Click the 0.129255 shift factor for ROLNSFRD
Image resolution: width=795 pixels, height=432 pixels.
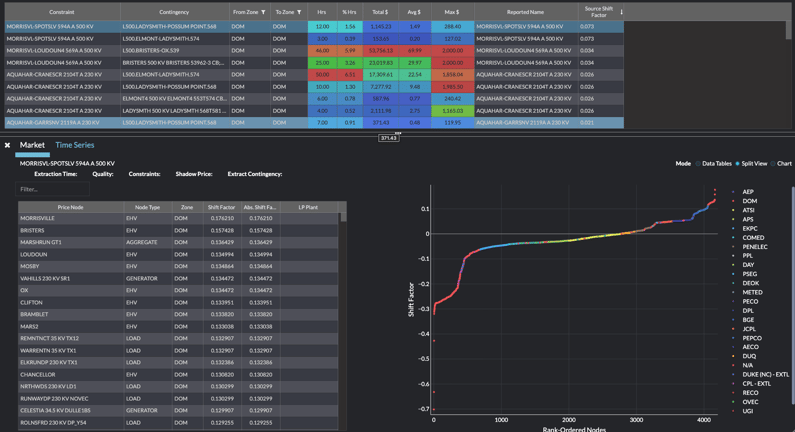222,422
